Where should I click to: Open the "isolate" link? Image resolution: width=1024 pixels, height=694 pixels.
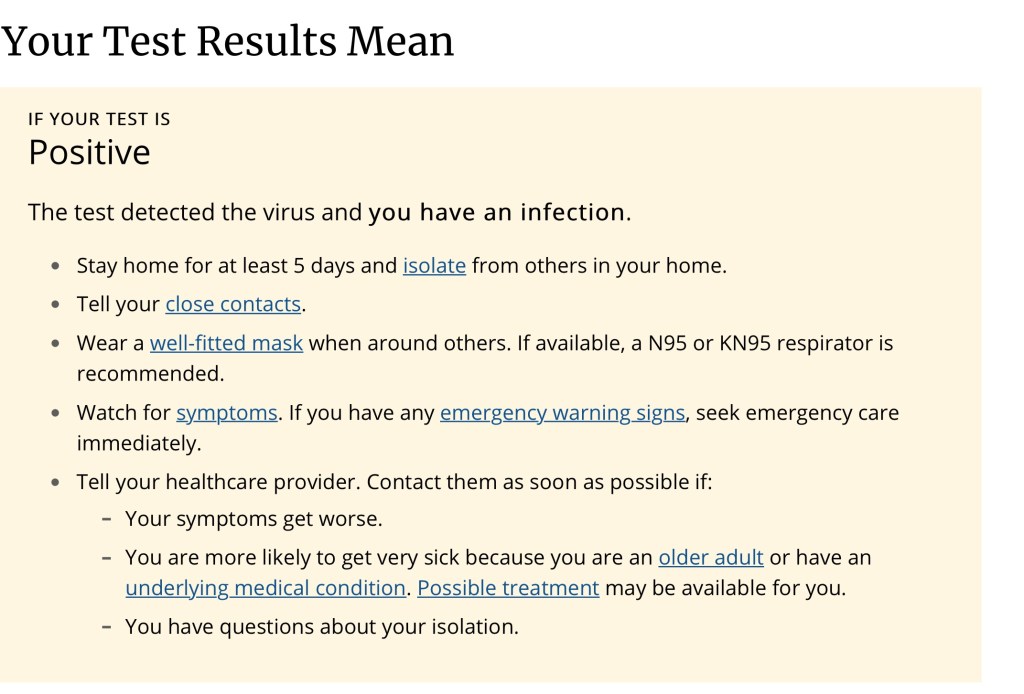(434, 266)
